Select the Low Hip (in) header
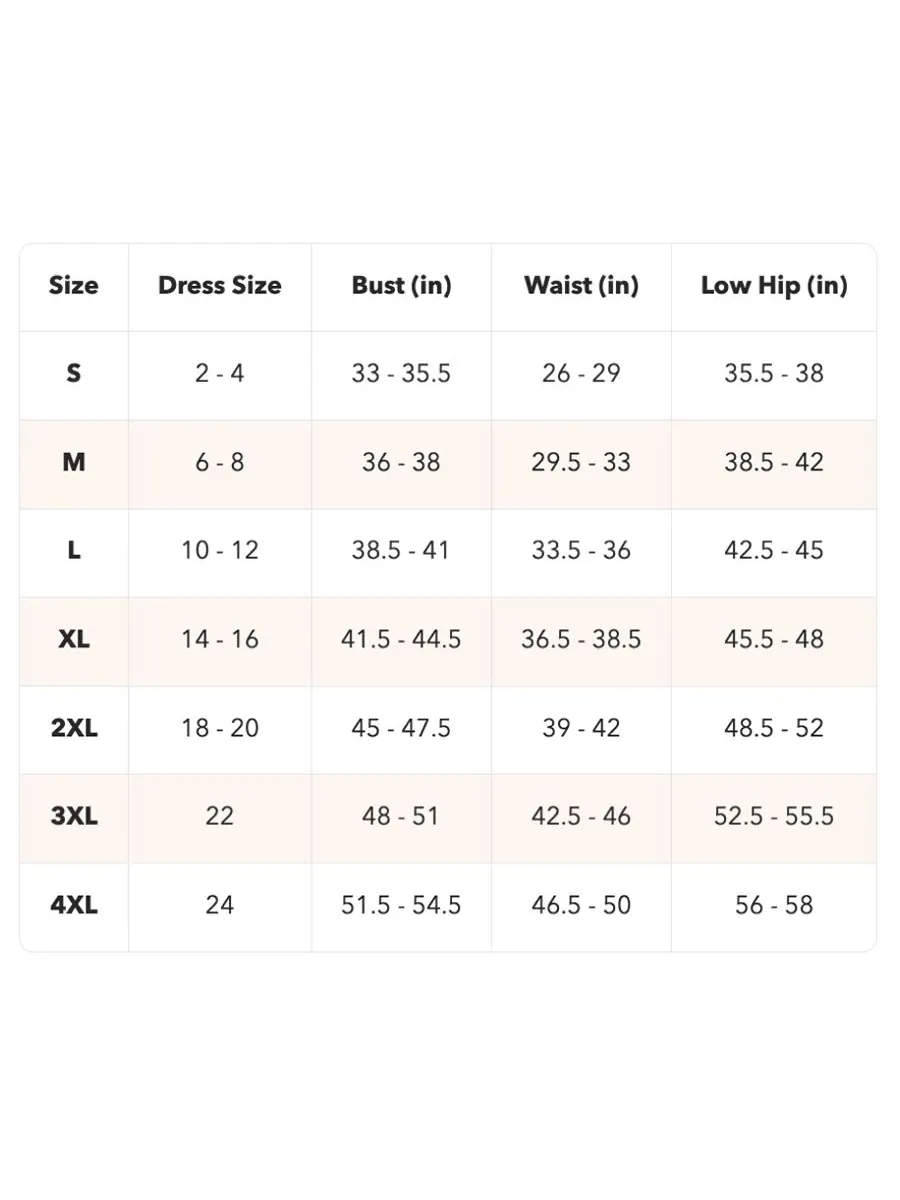The height and width of the screenshot is (1200, 900). point(774,286)
